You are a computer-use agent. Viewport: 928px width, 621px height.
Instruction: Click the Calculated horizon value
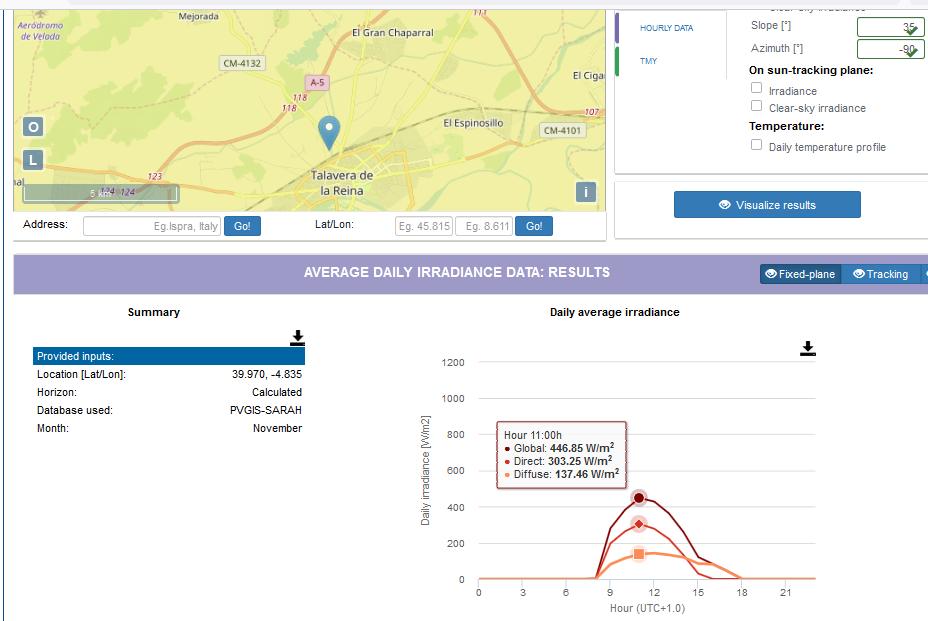tap(277, 392)
